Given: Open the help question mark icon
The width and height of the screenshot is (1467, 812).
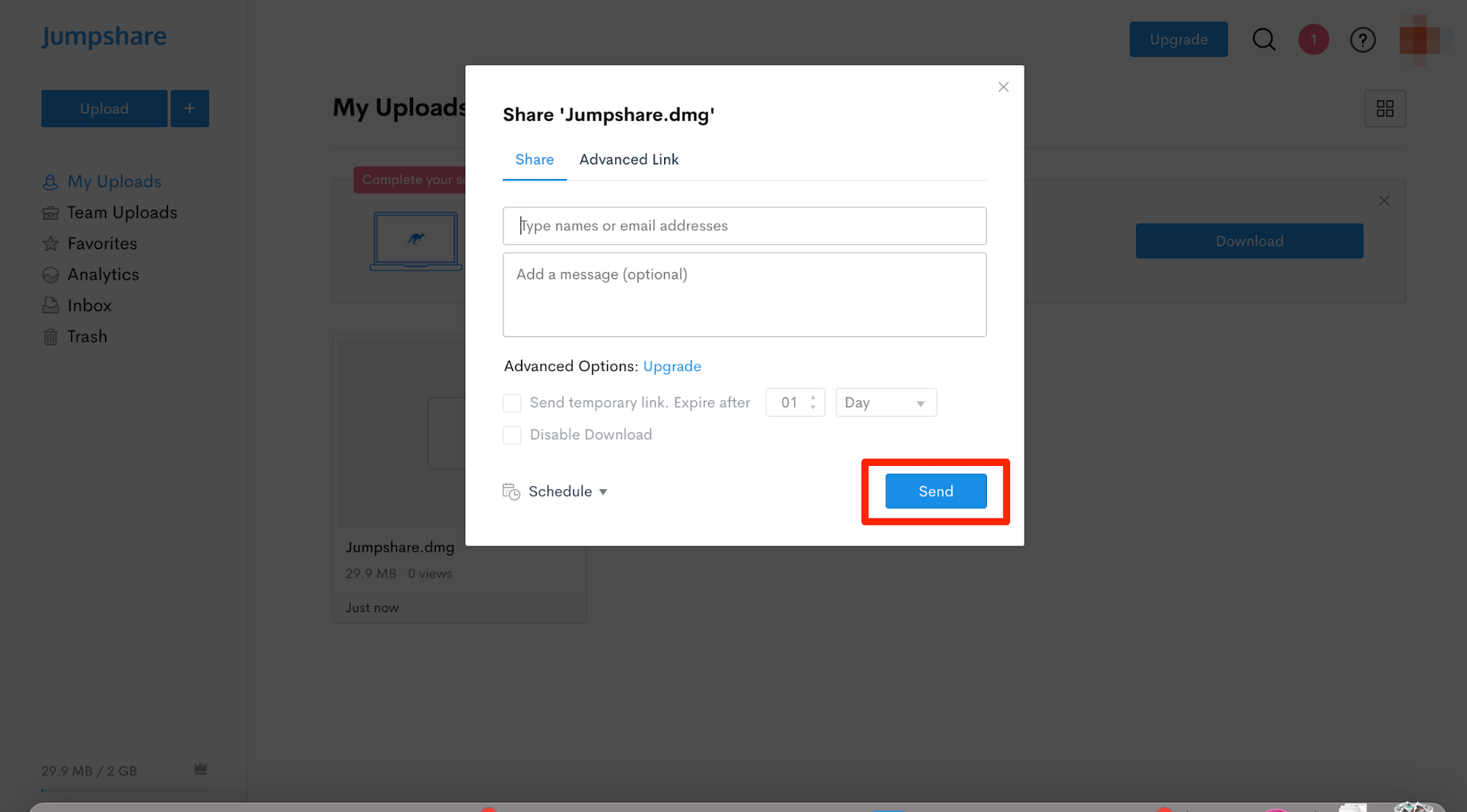Looking at the screenshot, I should 1363,40.
